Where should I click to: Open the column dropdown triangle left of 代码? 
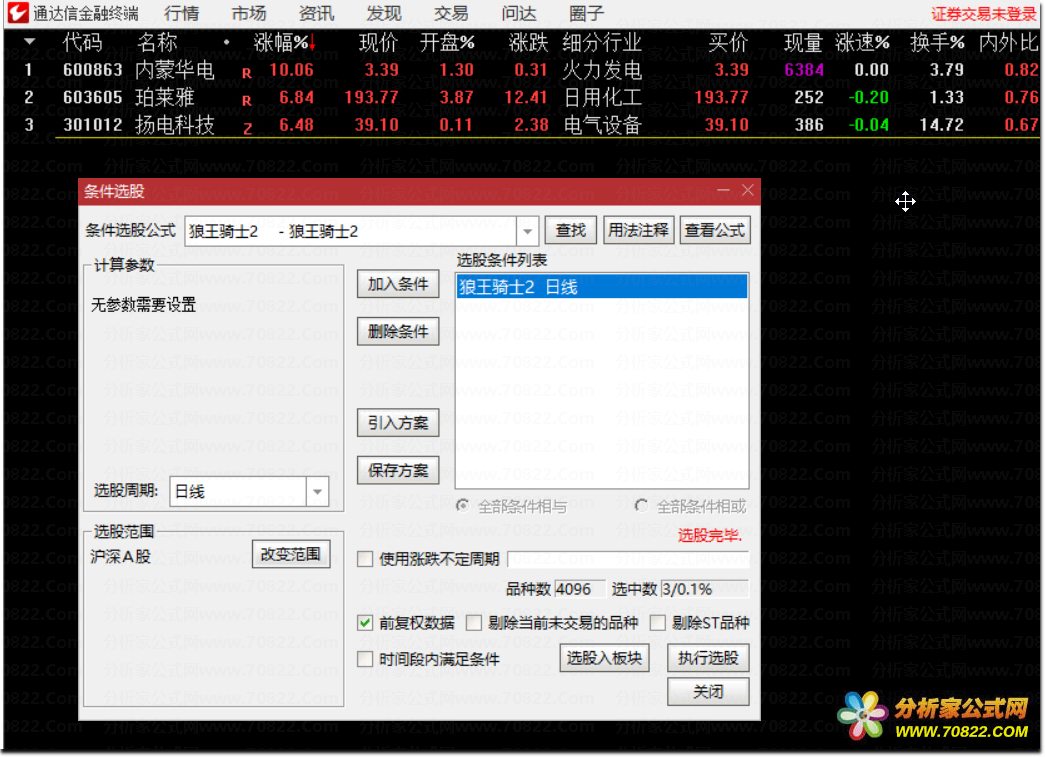pyautogui.click(x=29, y=42)
